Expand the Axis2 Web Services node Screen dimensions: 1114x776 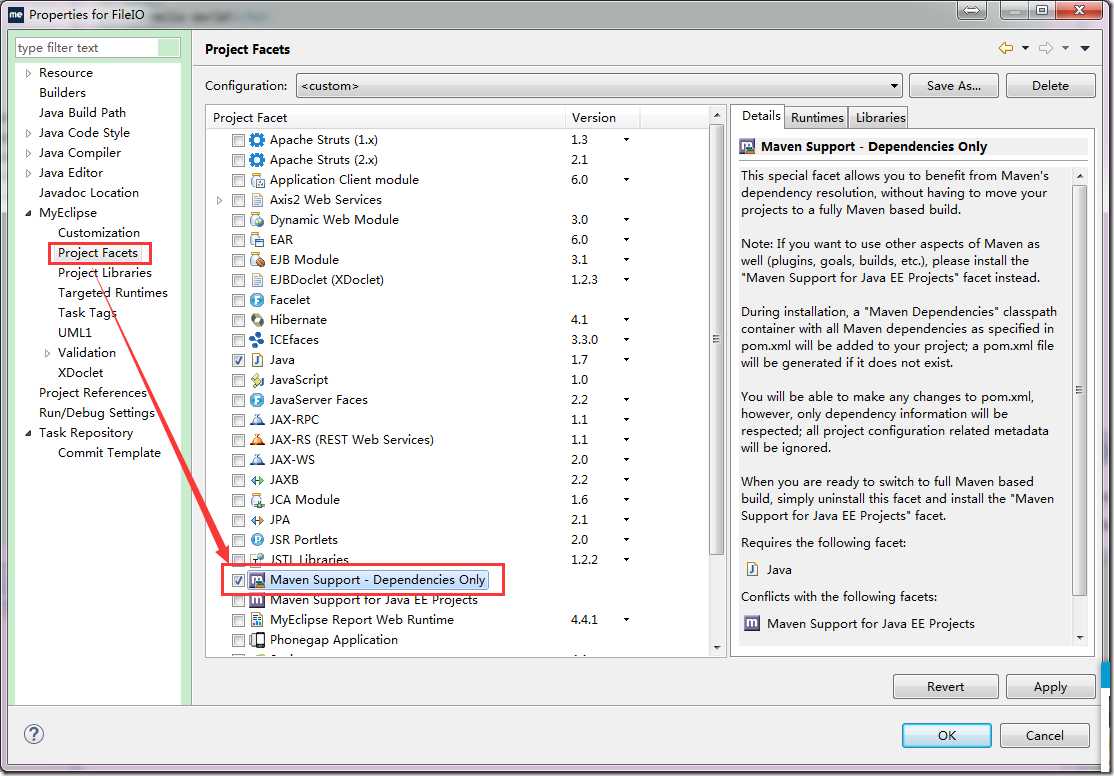[220, 200]
